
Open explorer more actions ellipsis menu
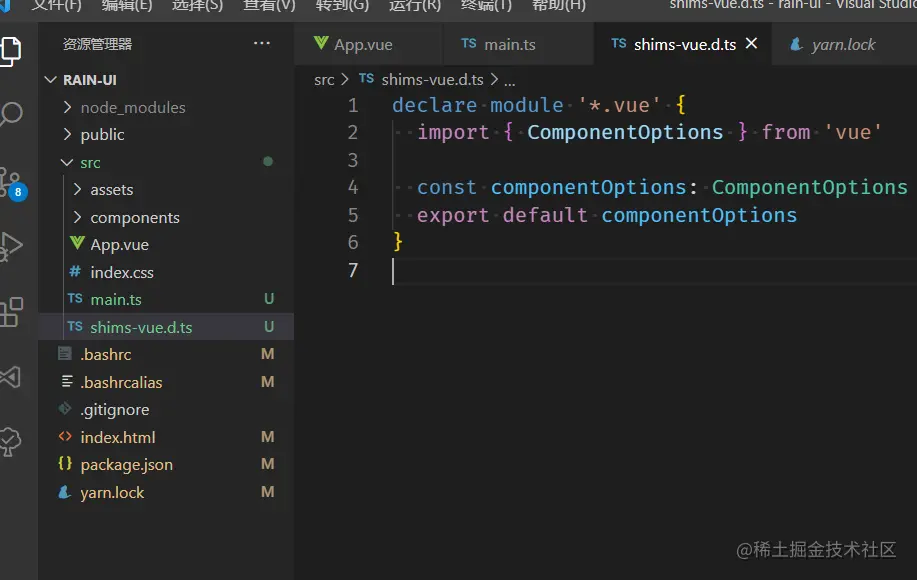coord(262,44)
